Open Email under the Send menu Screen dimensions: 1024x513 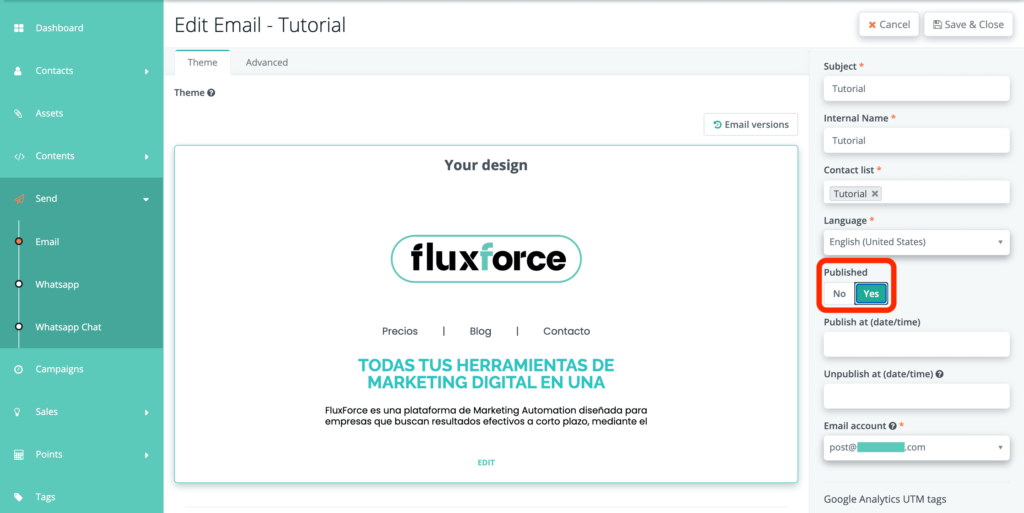[x=47, y=241]
